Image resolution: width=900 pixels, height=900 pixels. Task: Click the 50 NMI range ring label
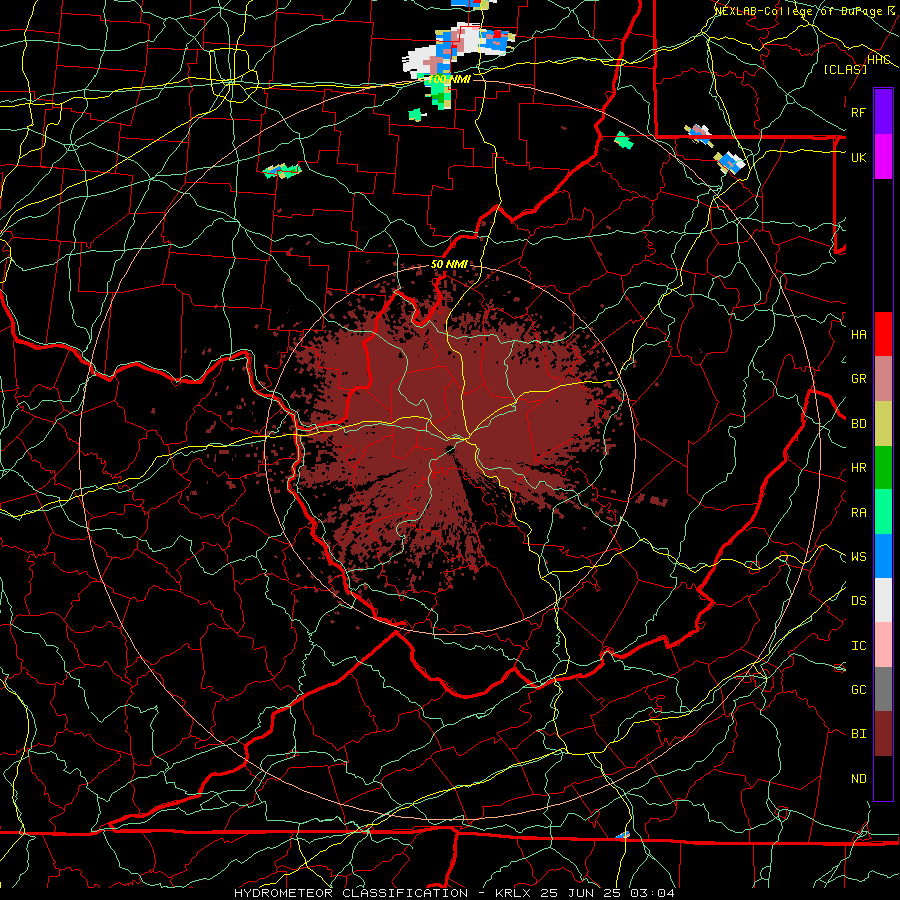[449, 264]
